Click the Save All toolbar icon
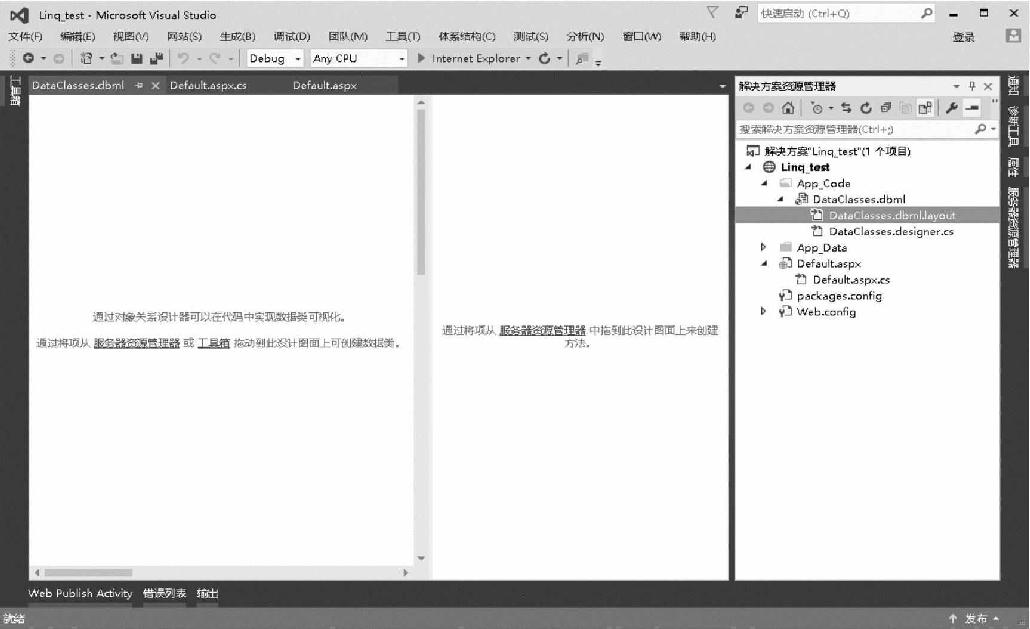Screen dimensions: 1030x629 [156, 58]
